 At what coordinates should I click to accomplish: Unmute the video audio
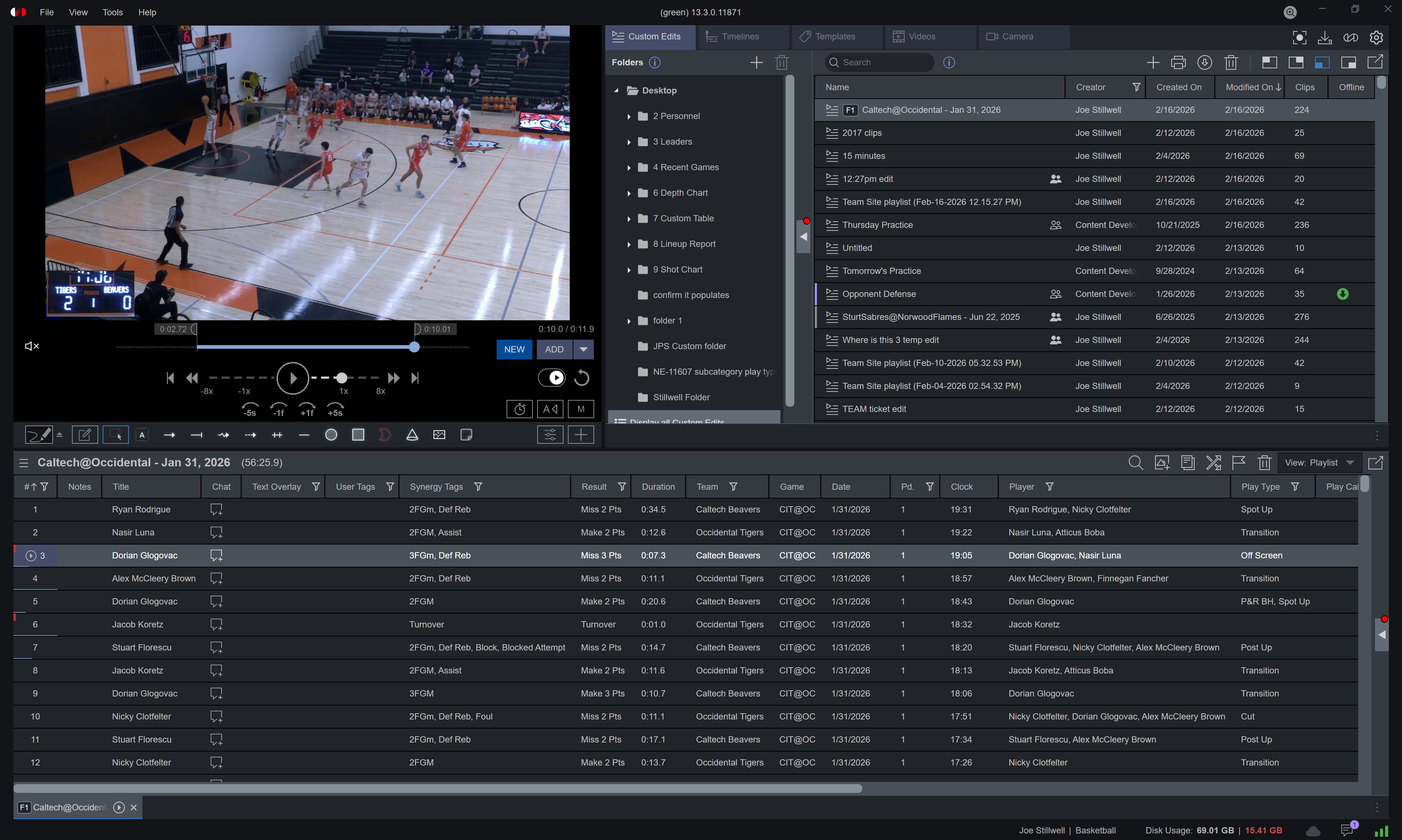pyautogui.click(x=32, y=346)
